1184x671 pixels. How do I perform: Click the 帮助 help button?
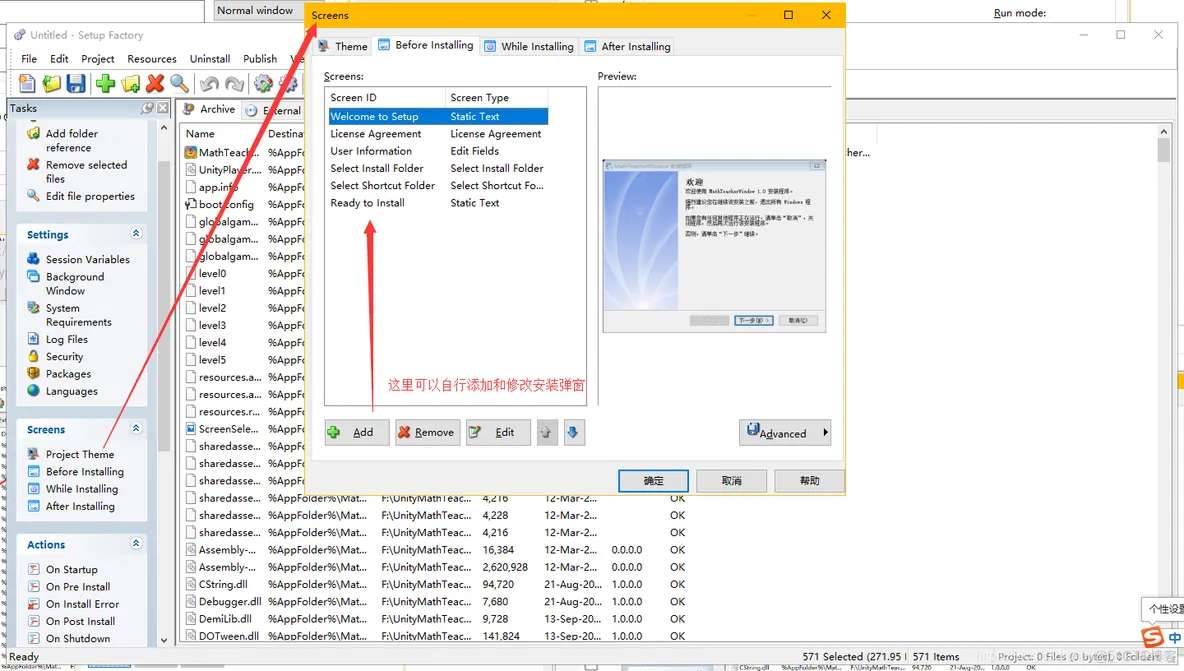[809, 481]
